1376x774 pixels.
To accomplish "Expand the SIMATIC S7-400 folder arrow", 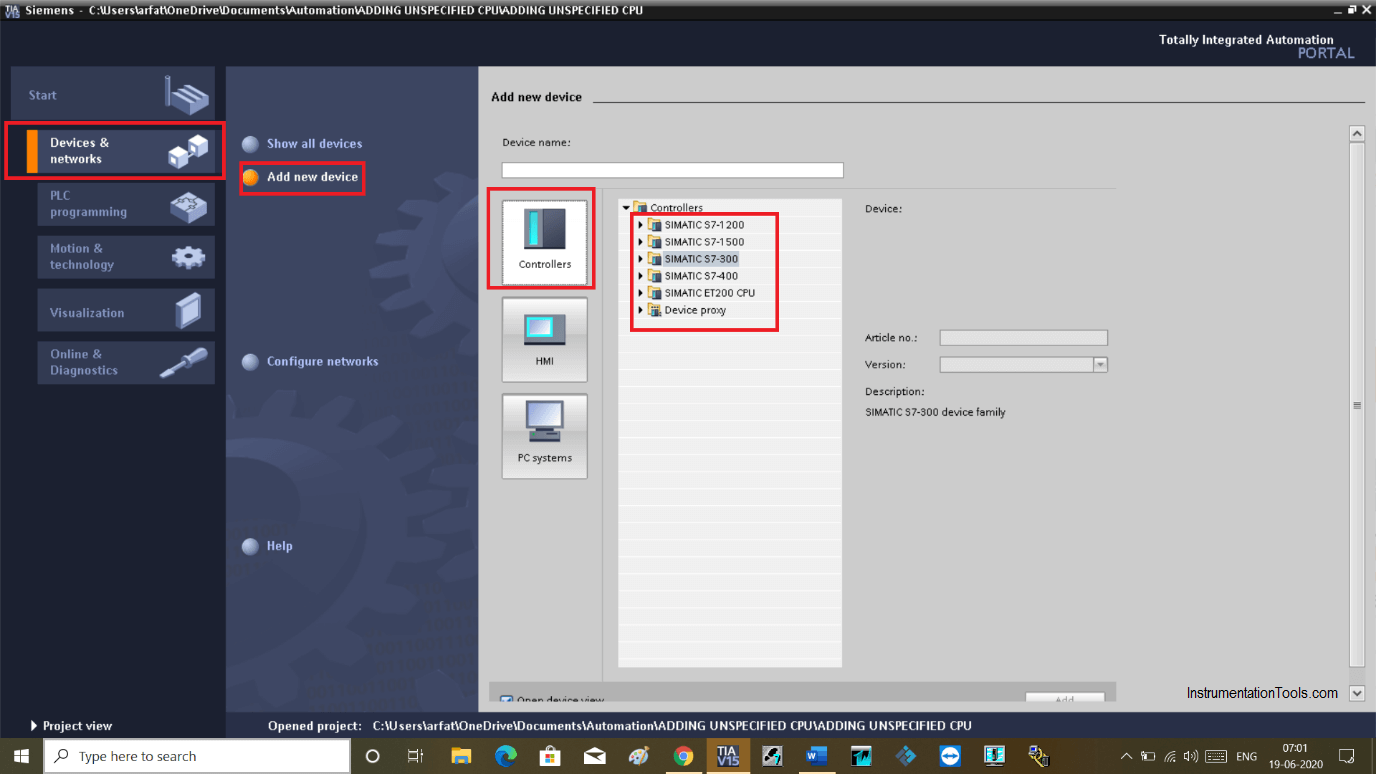I will click(640, 276).
